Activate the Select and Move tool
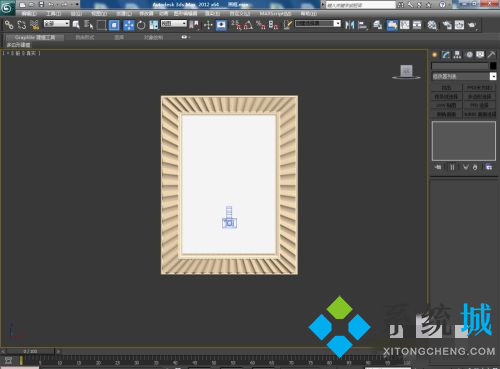The height and width of the screenshot is (369, 500). (129, 25)
